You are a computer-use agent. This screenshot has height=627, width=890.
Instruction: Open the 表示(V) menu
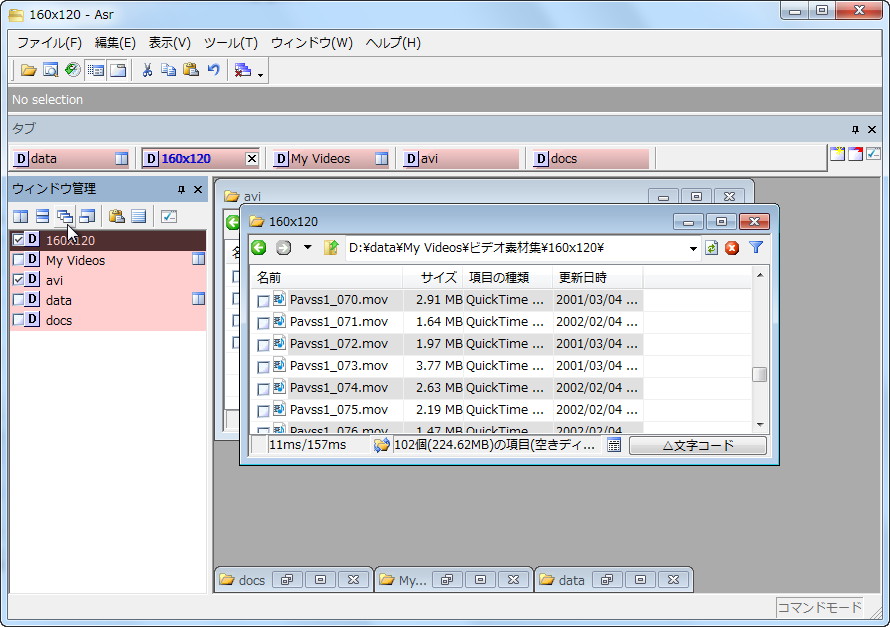170,43
